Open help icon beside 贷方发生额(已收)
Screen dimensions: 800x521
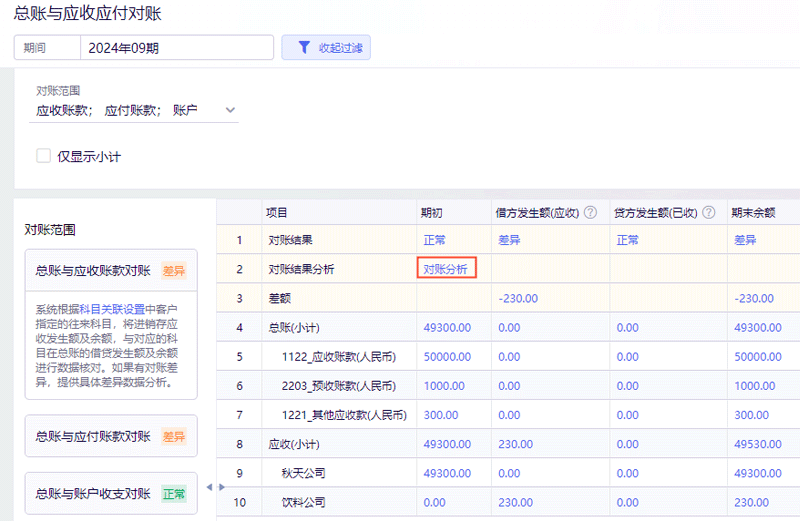[709, 212]
